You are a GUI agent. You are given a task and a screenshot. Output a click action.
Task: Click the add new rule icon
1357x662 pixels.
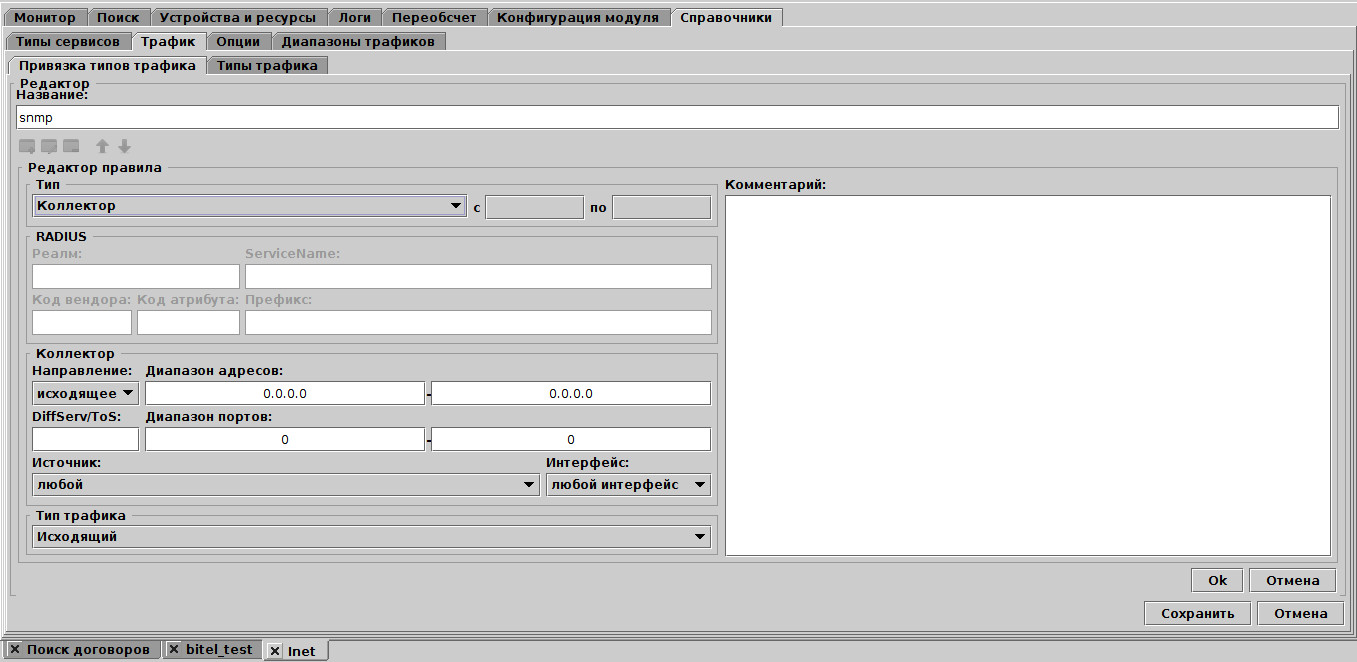(x=25, y=146)
